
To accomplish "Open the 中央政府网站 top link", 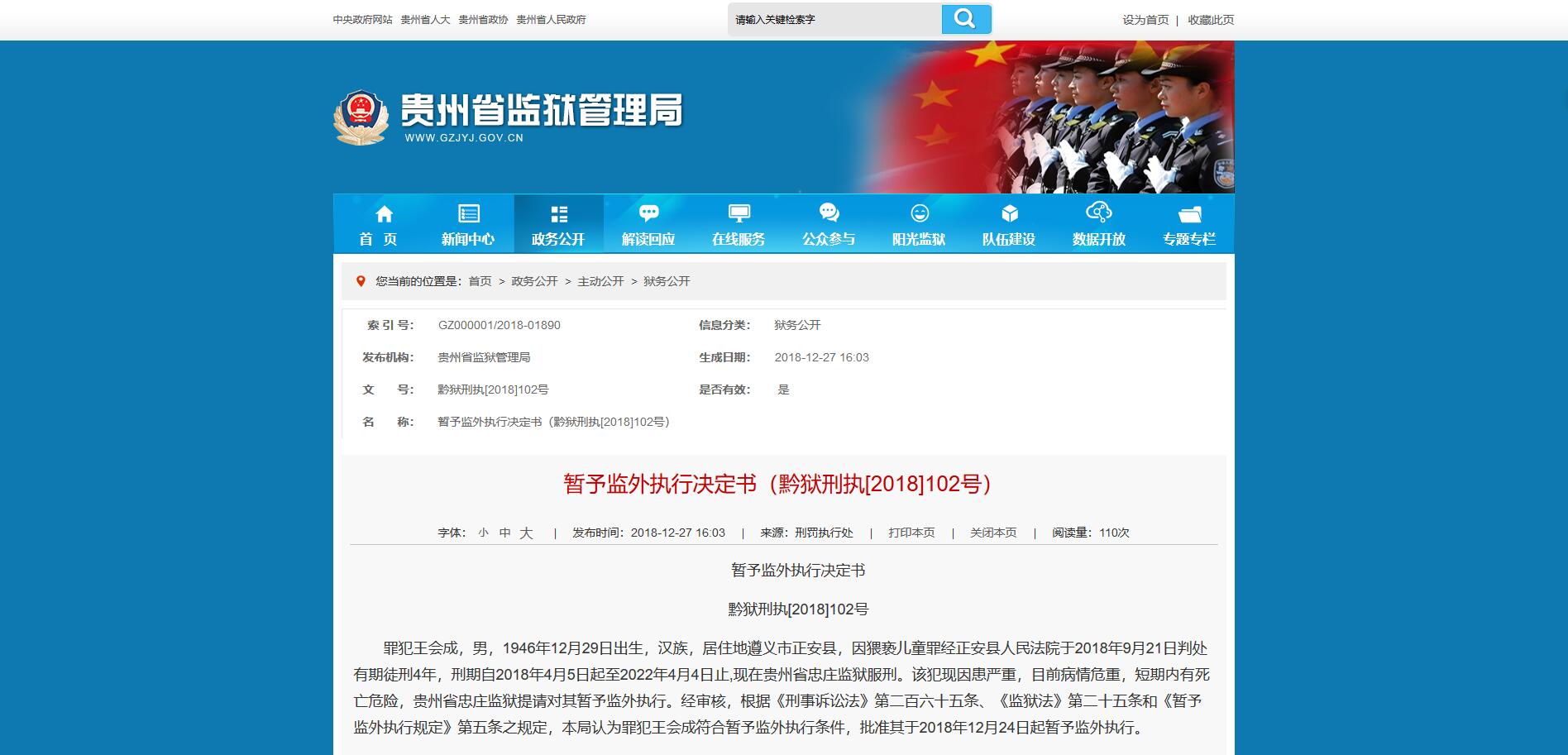I will pyautogui.click(x=362, y=20).
